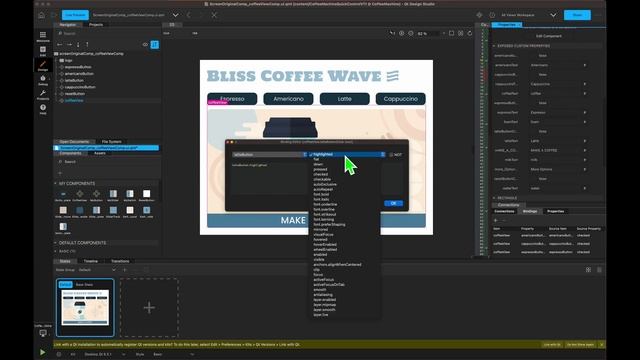Move item left with navigator left arrow
640x360 pixels.
[60, 44]
